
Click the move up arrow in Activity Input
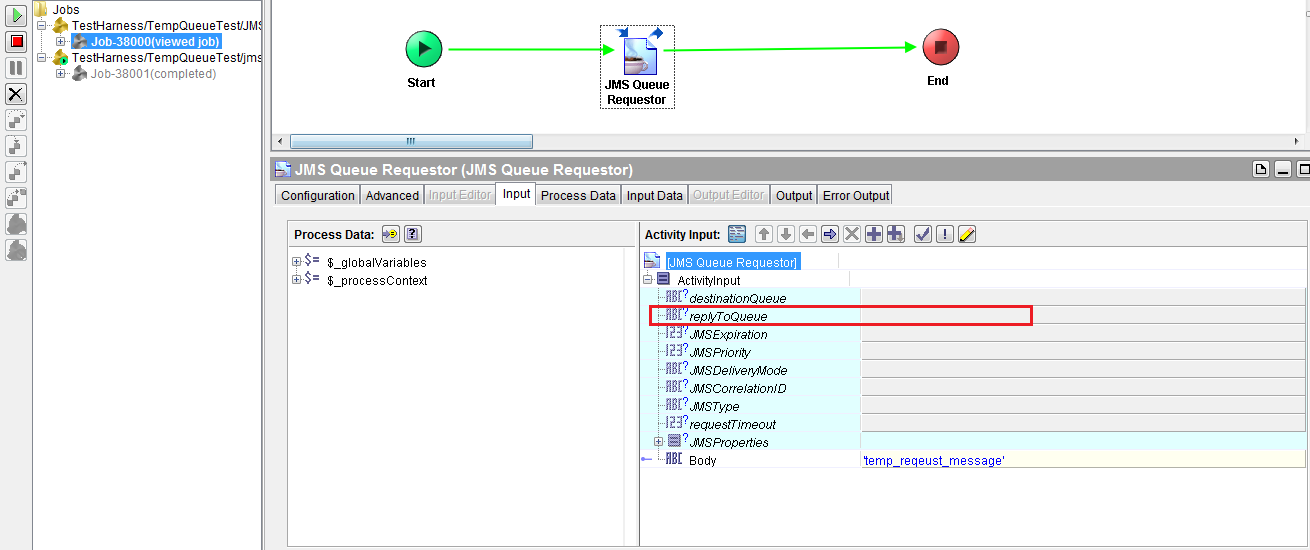[764, 234]
